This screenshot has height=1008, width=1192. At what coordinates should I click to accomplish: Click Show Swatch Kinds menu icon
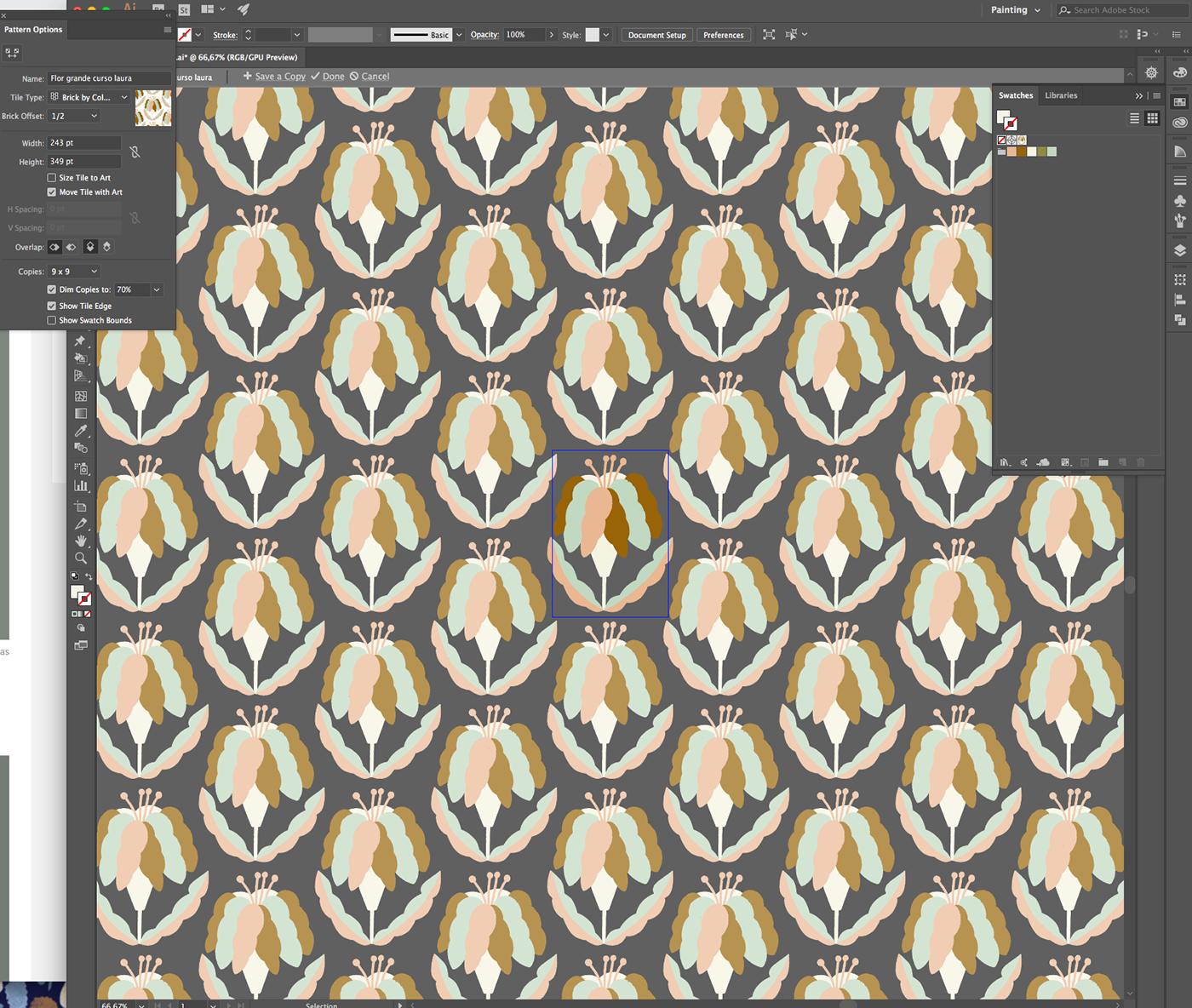click(x=1065, y=462)
